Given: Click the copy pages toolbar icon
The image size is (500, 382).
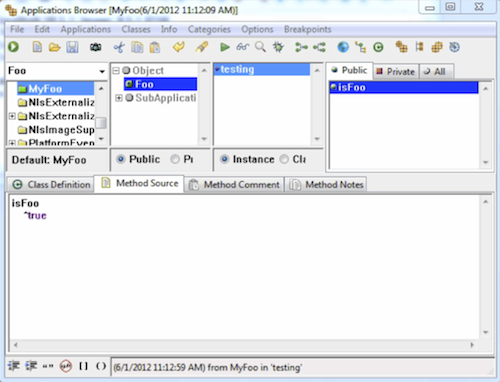Looking at the screenshot, I should [x=137, y=47].
